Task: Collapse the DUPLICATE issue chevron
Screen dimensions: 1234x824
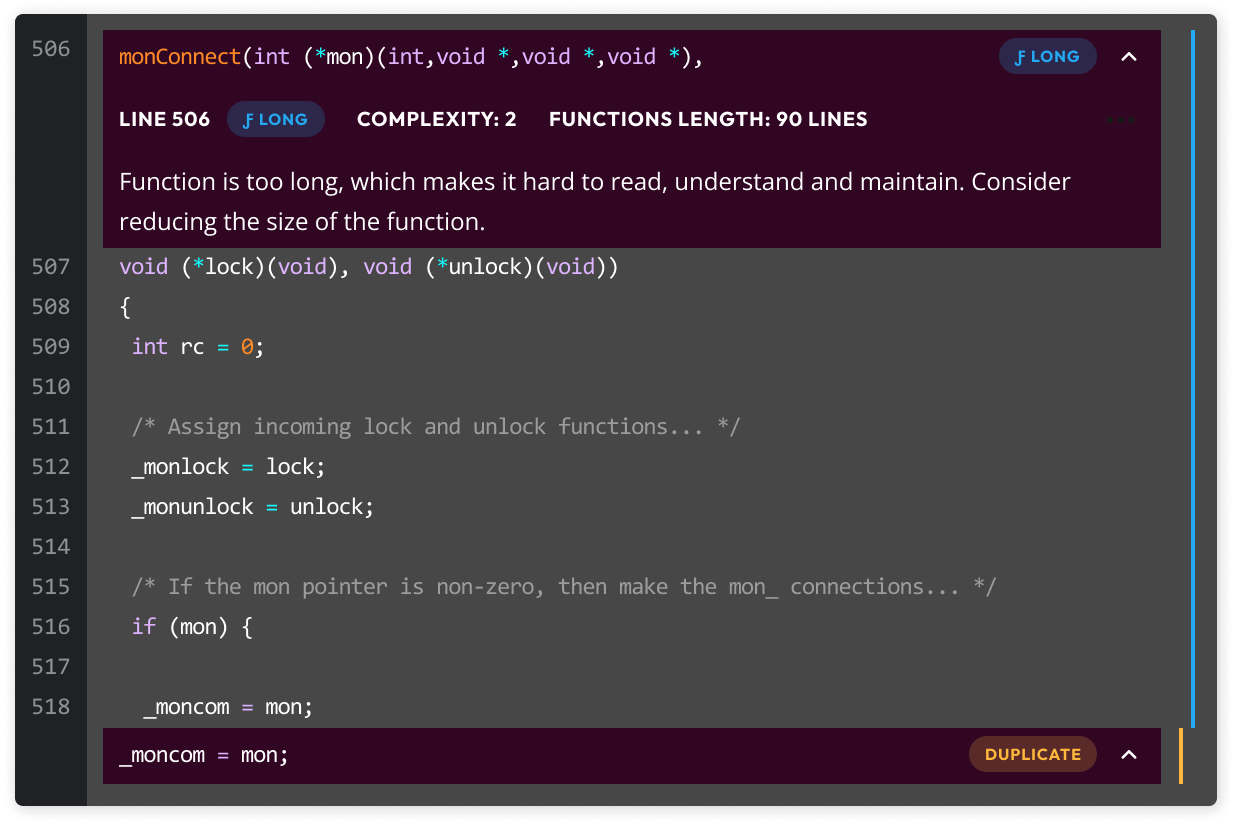Action: pos(1129,755)
